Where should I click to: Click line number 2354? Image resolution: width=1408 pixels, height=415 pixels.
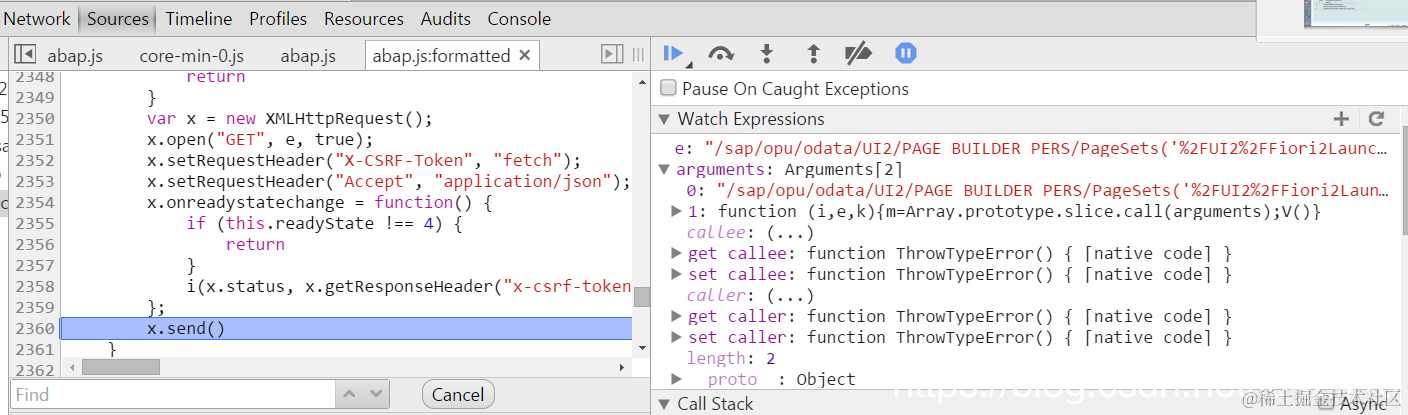click(x=35, y=202)
